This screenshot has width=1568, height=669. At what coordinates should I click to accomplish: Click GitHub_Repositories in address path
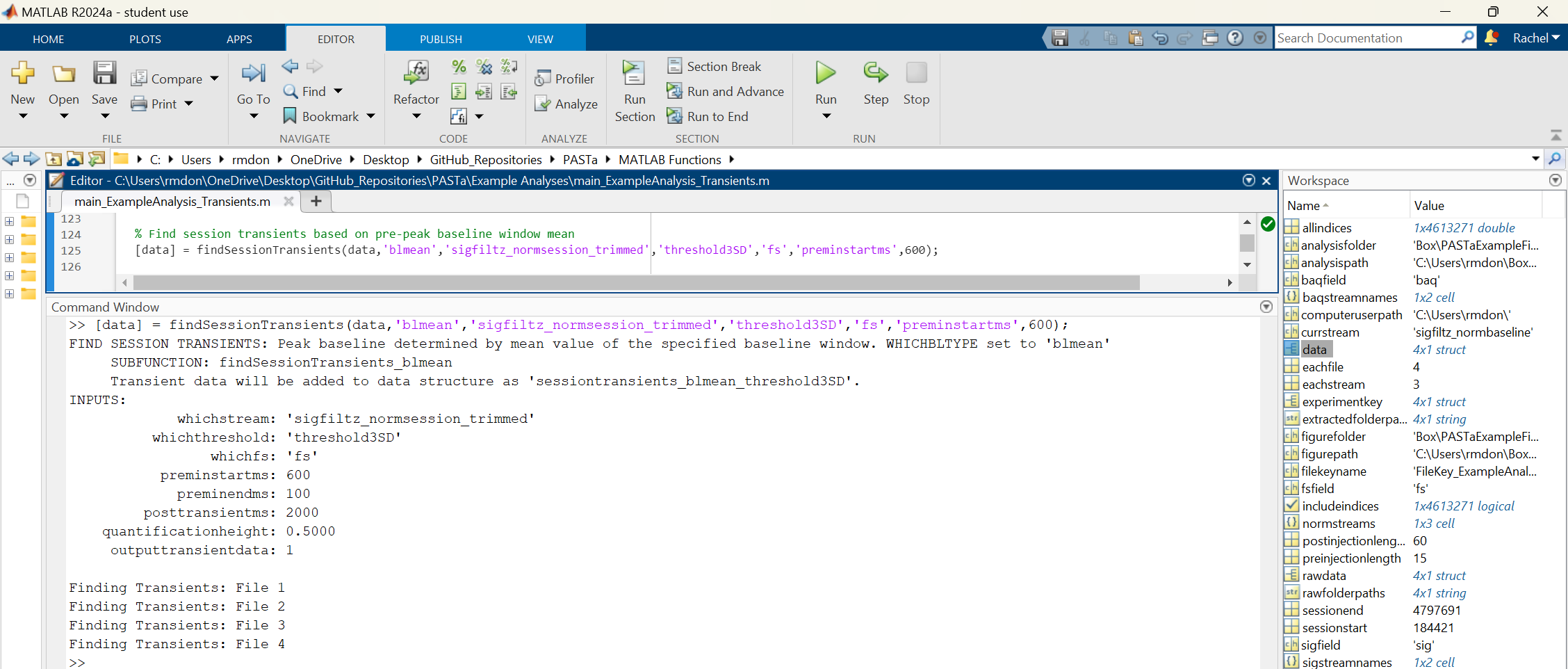[485, 159]
